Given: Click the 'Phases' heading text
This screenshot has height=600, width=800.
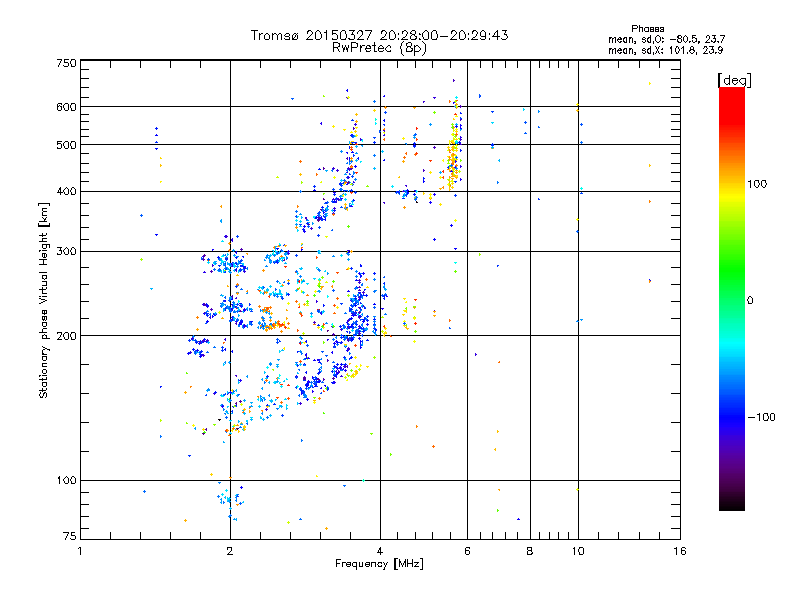Looking at the screenshot, I should pyautogui.click(x=647, y=29).
